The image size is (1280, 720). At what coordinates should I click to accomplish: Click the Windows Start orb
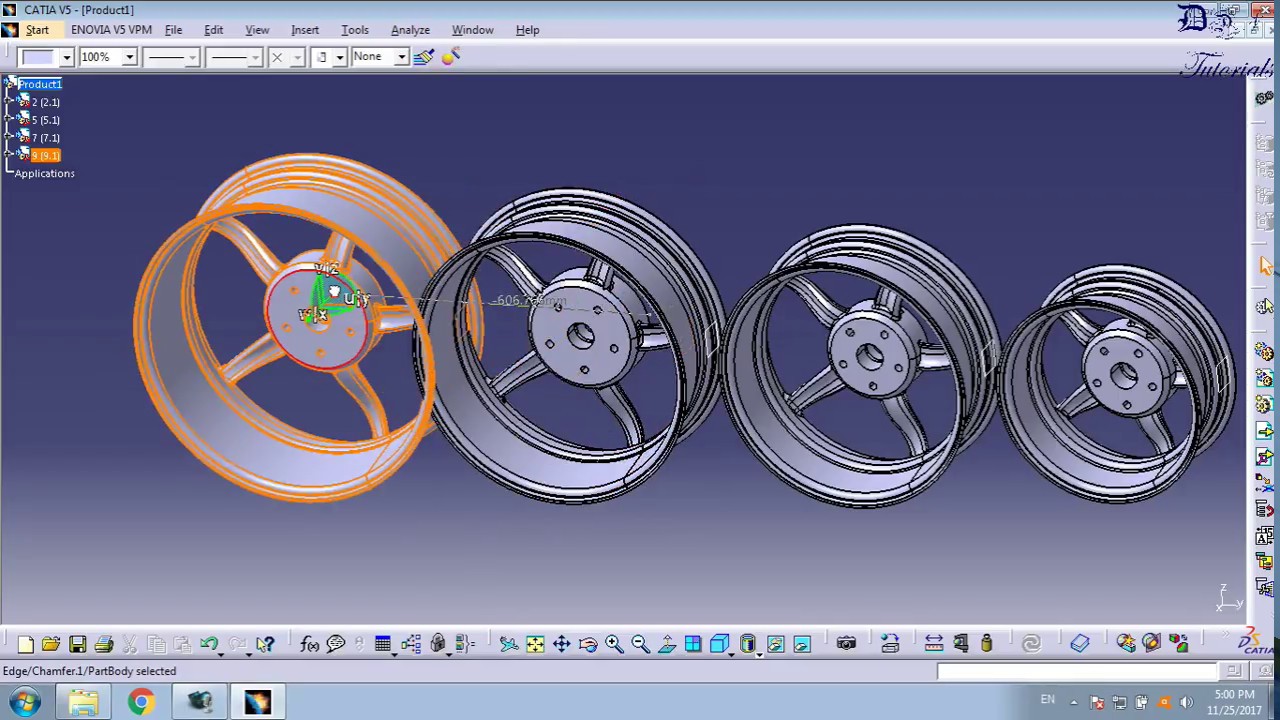(25, 702)
